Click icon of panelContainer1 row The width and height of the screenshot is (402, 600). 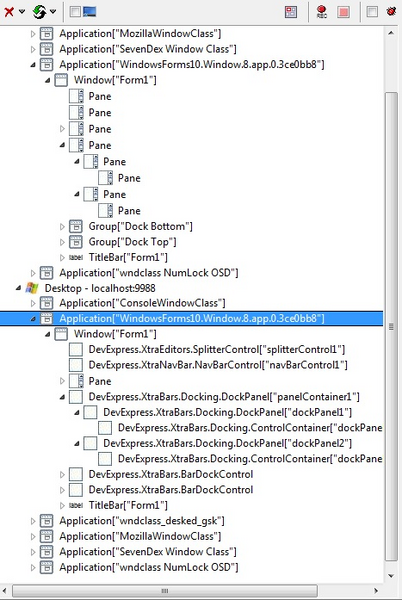pyautogui.click(x=76, y=397)
